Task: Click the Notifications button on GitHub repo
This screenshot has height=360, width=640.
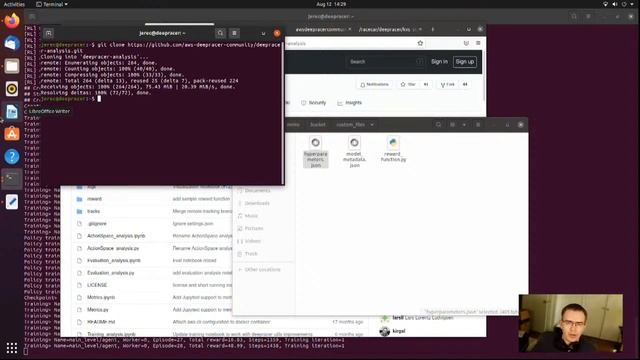Action: pos(374,84)
